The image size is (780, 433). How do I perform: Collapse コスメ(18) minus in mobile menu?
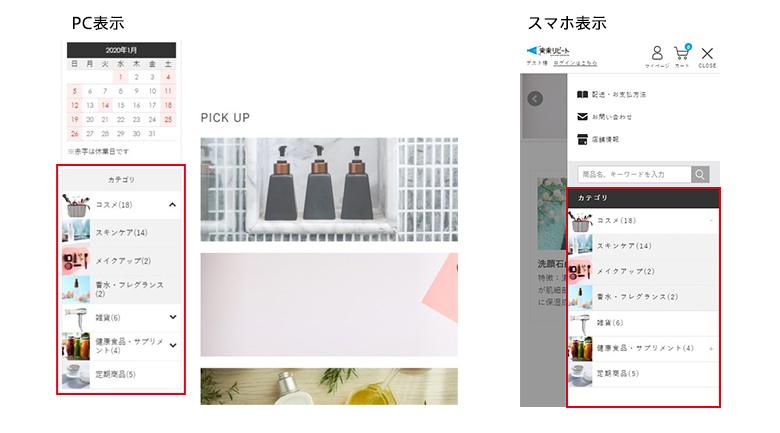711,220
